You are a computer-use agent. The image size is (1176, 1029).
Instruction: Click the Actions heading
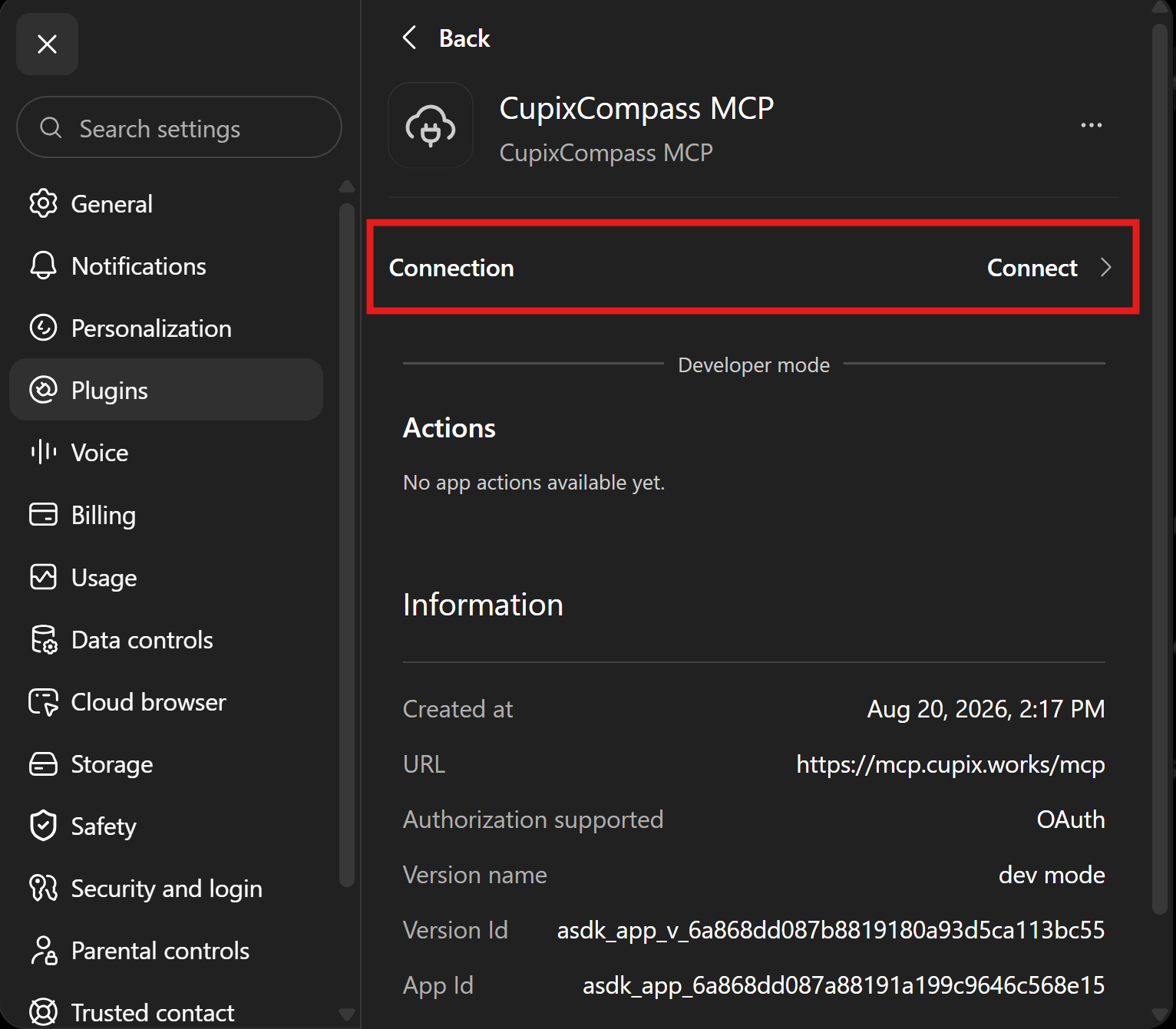(x=449, y=427)
